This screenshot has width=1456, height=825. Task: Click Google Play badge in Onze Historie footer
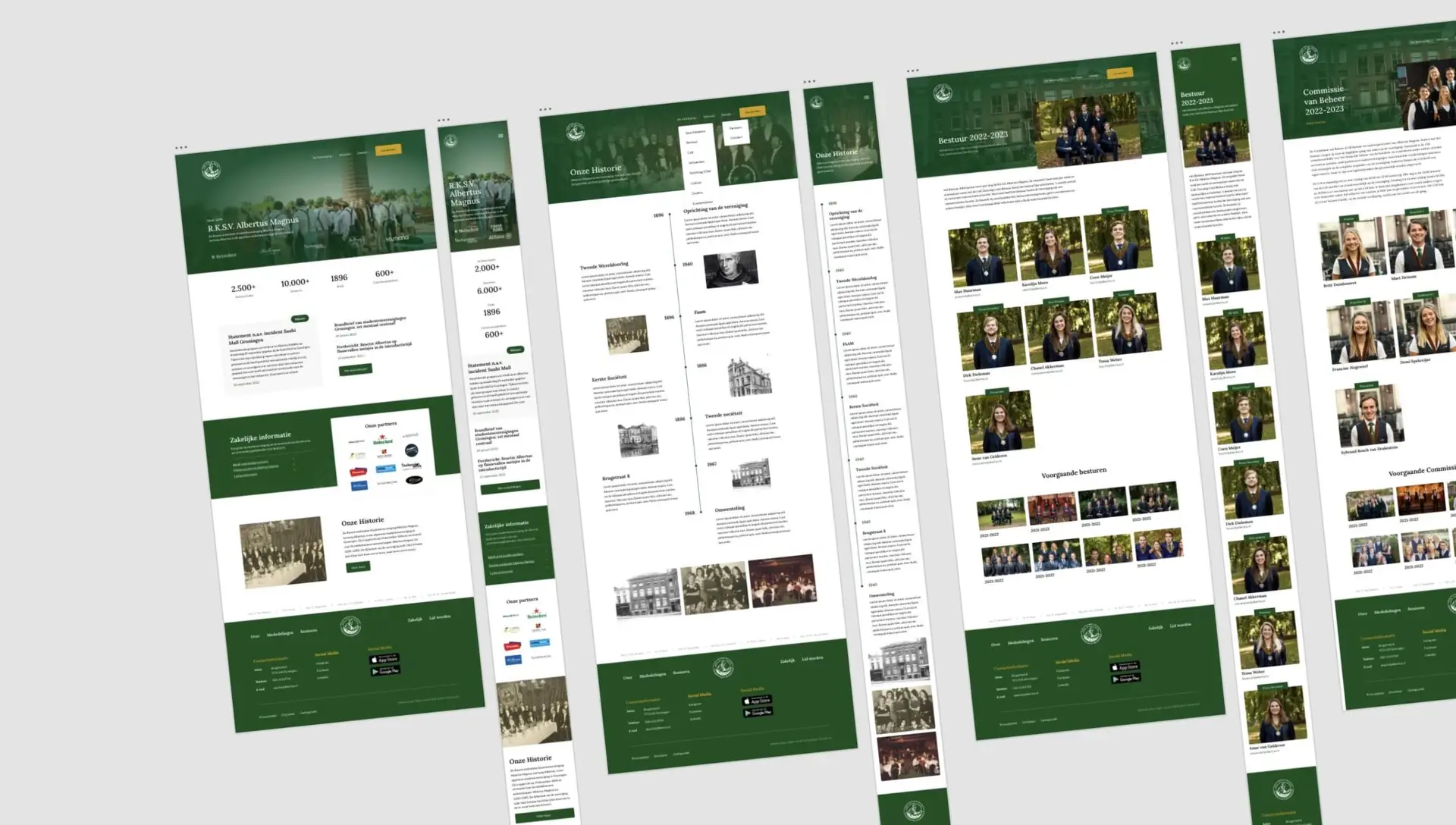click(758, 712)
